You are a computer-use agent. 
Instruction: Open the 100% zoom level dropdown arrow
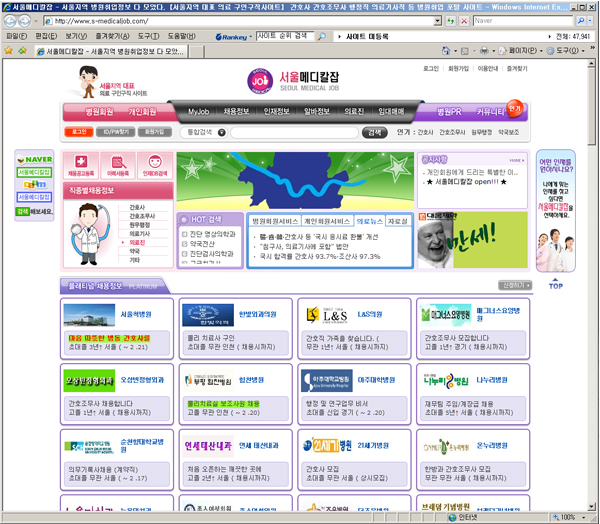584,517
